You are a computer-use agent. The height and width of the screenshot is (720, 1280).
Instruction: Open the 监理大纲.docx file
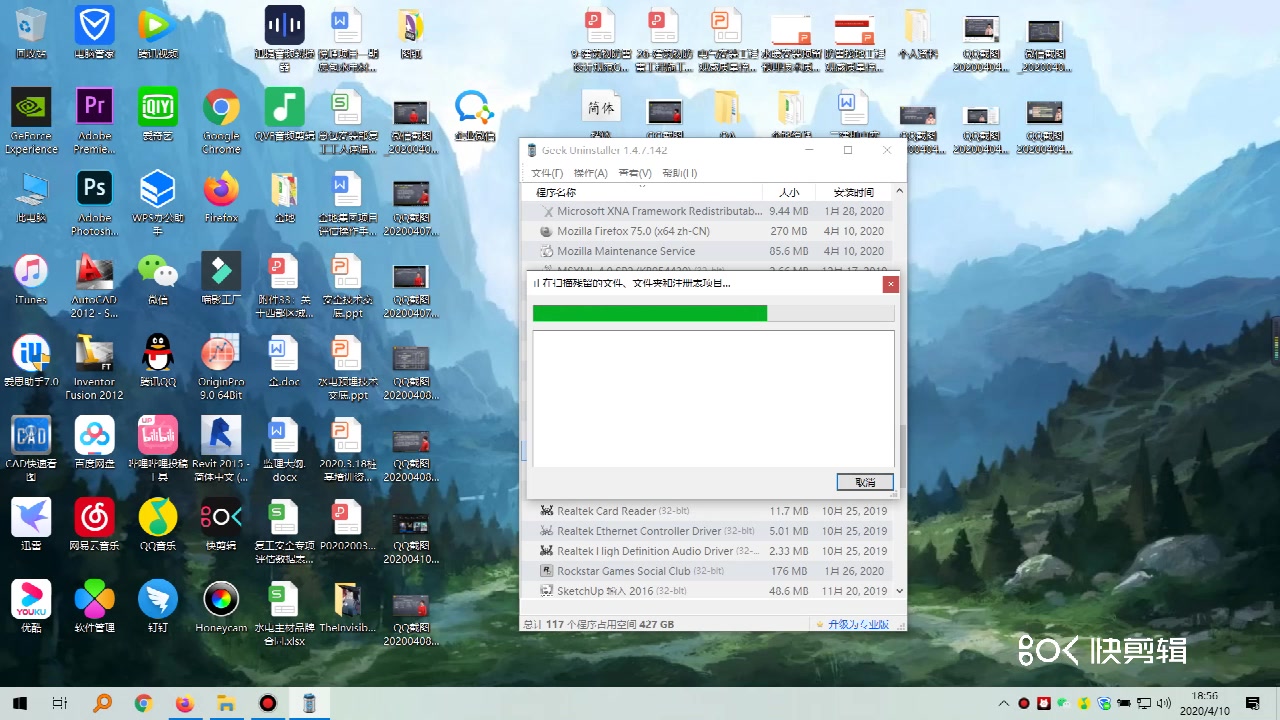[284, 448]
